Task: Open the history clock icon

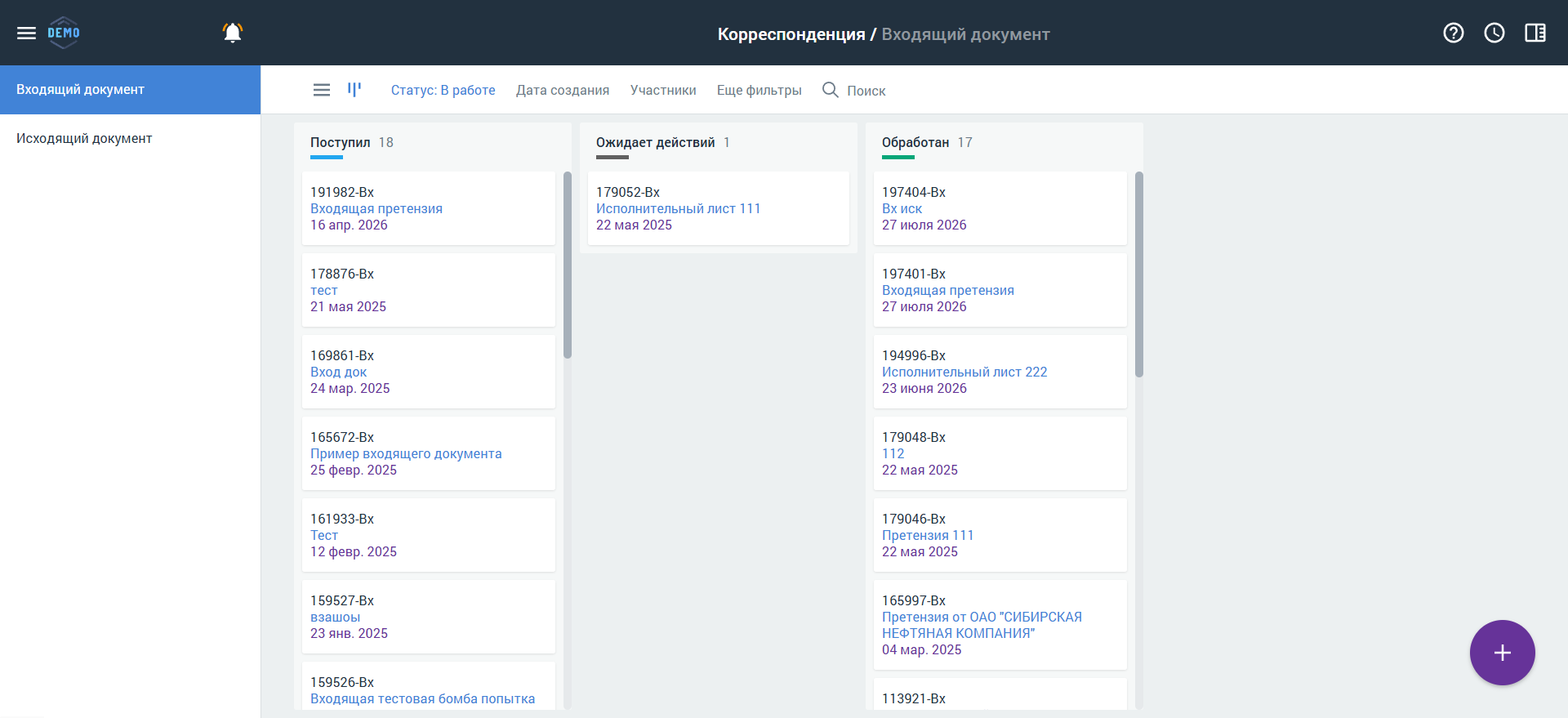Action: click(1494, 33)
